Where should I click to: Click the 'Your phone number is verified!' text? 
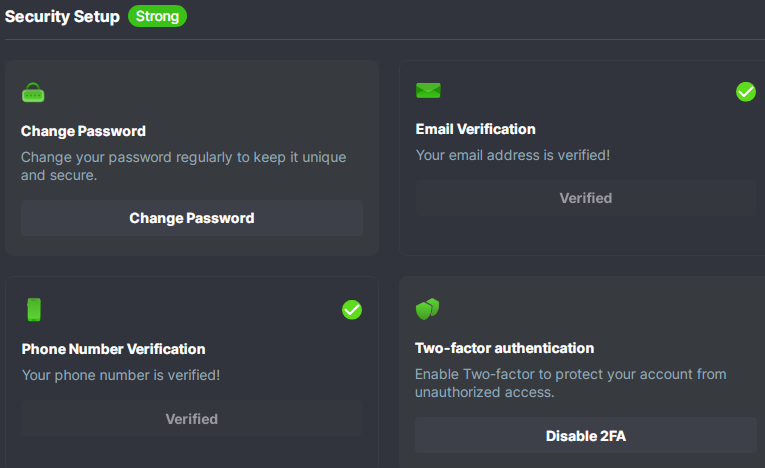(x=120, y=375)
